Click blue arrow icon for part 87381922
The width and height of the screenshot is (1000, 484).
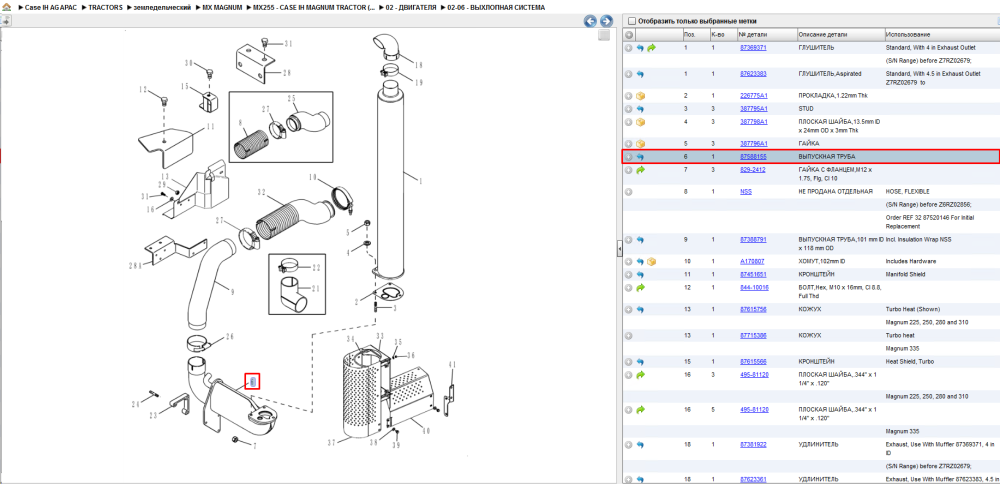click(x=640, y=444)
